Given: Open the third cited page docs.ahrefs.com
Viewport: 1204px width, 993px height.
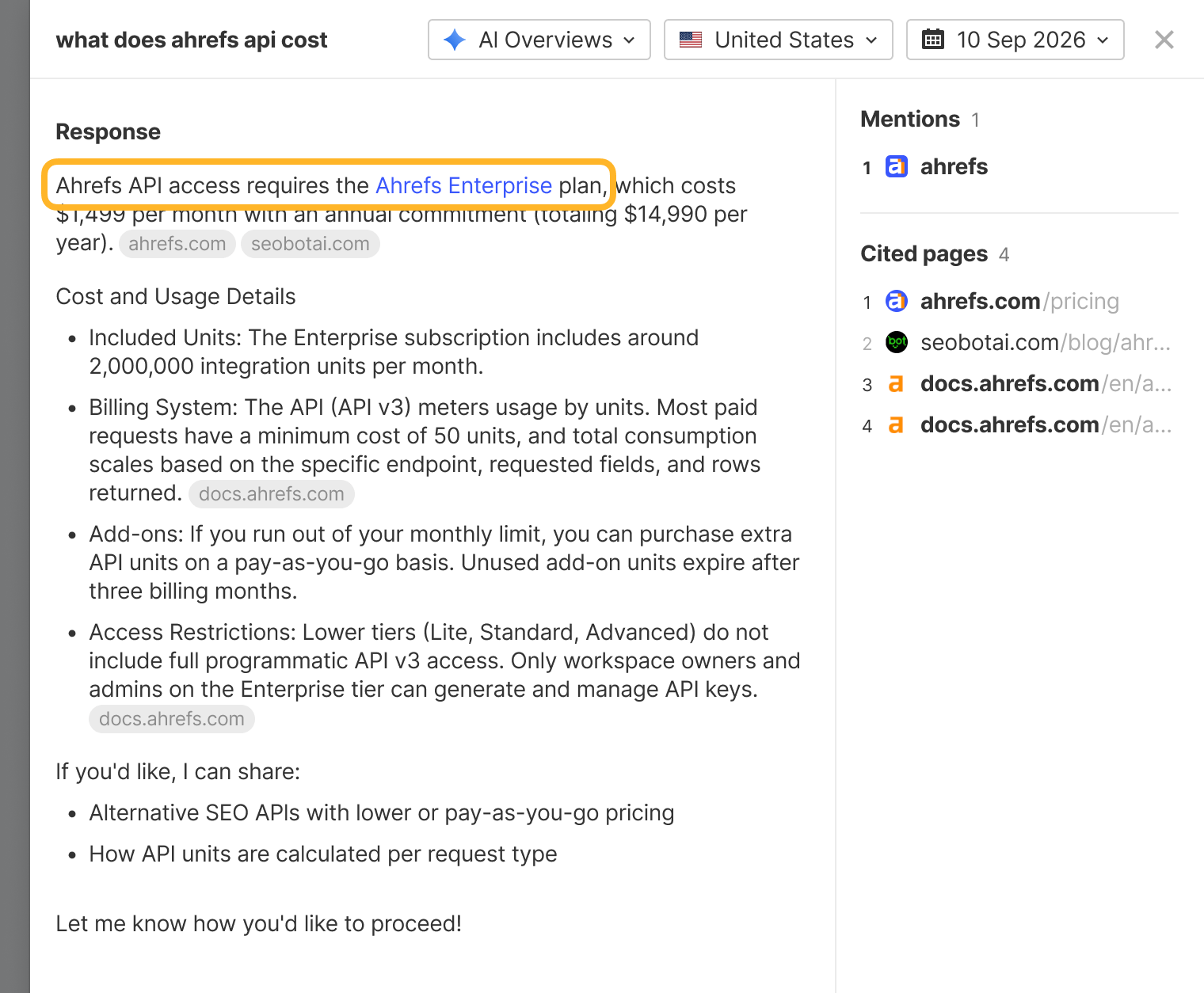Looking at the screenshot, I should point(1045,383).
